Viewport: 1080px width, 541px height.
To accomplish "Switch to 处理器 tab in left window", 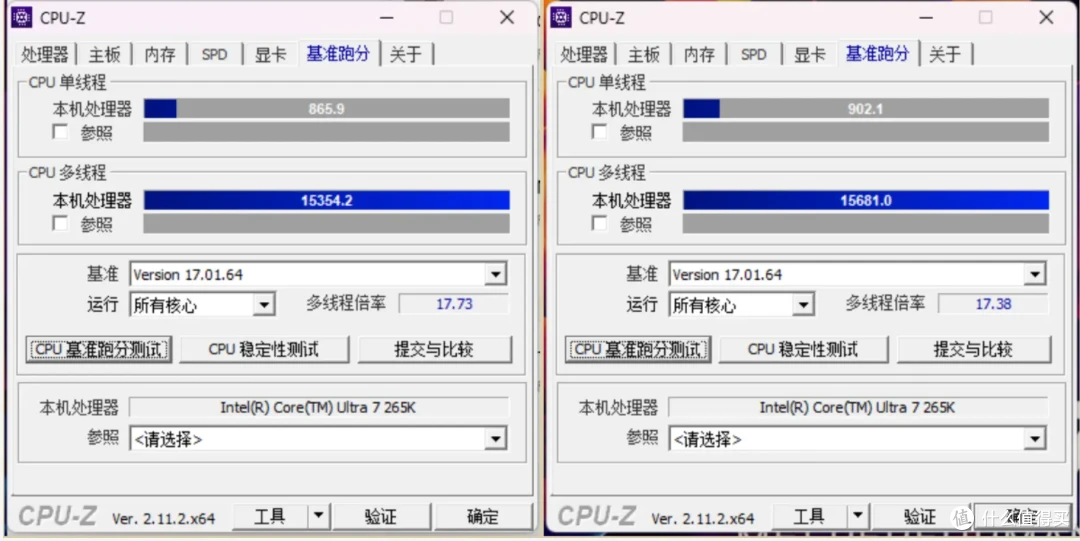I will [x=45, y=54].
